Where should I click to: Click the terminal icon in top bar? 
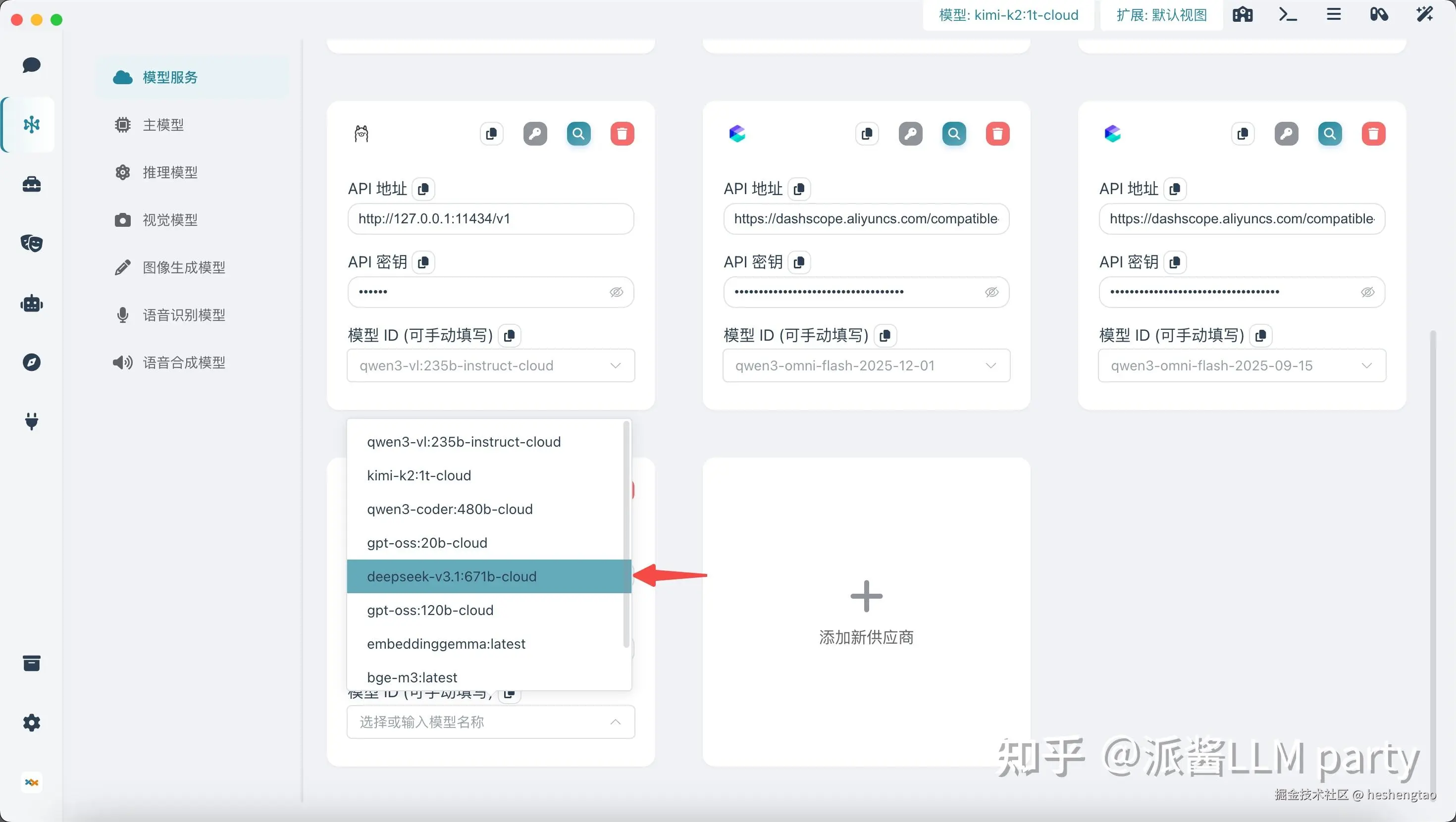point(1288,15)
